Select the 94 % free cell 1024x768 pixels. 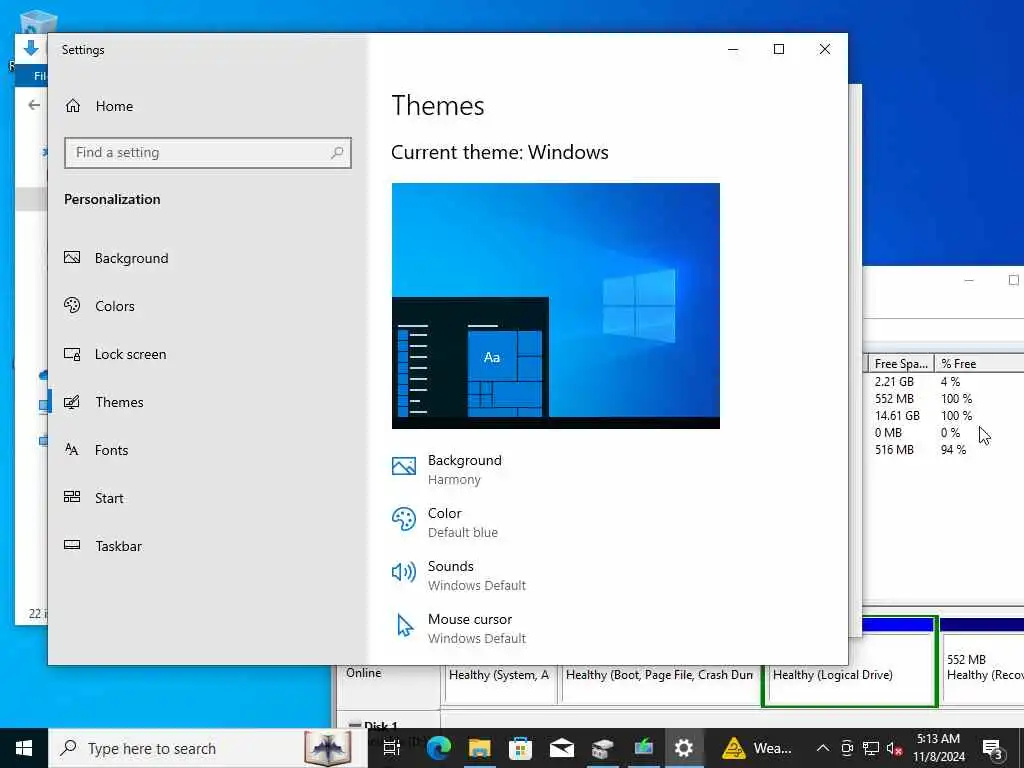tap(953, 449)
